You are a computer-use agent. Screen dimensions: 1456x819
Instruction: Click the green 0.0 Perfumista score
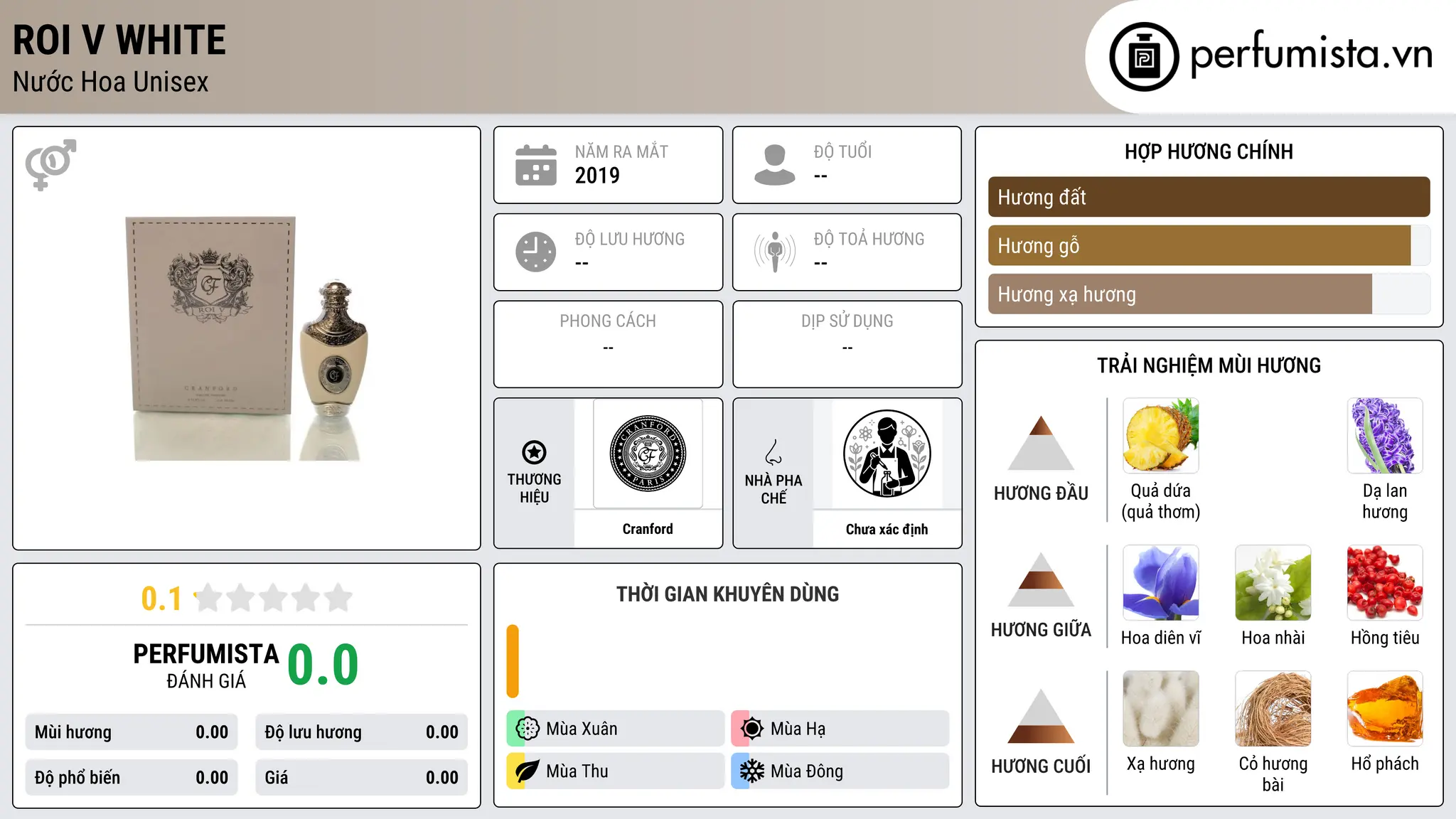[x=323, y=665]
